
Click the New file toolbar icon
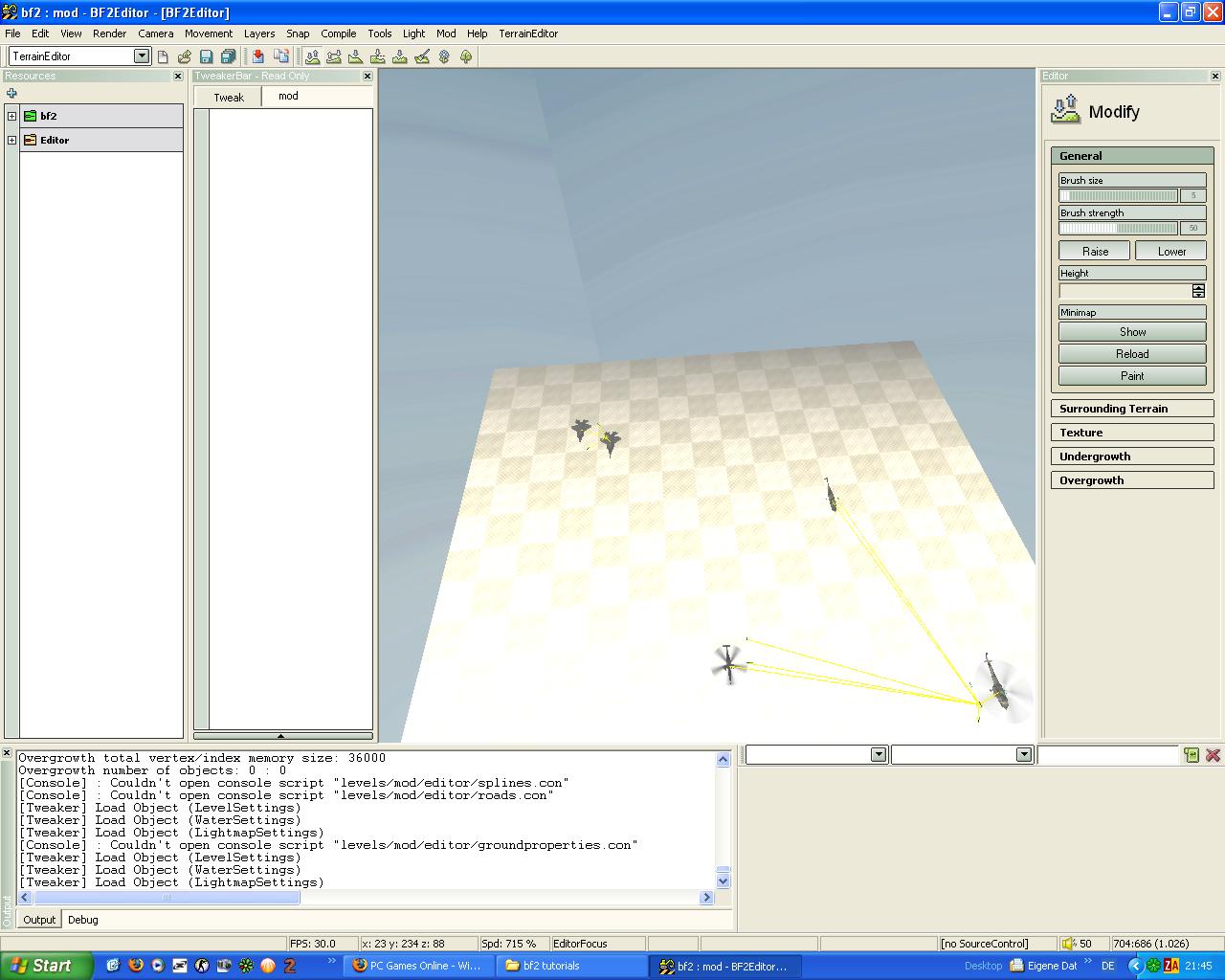point(163,56)
